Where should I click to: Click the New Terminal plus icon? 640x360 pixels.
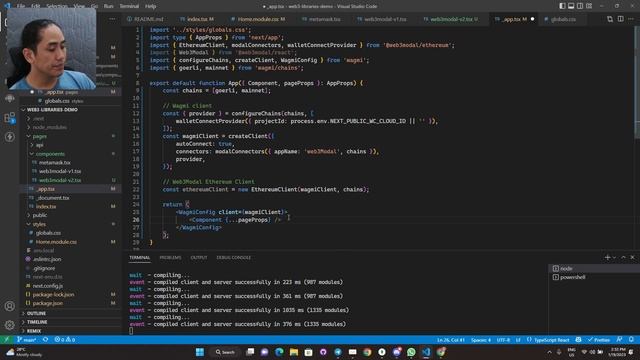[607, 257]
